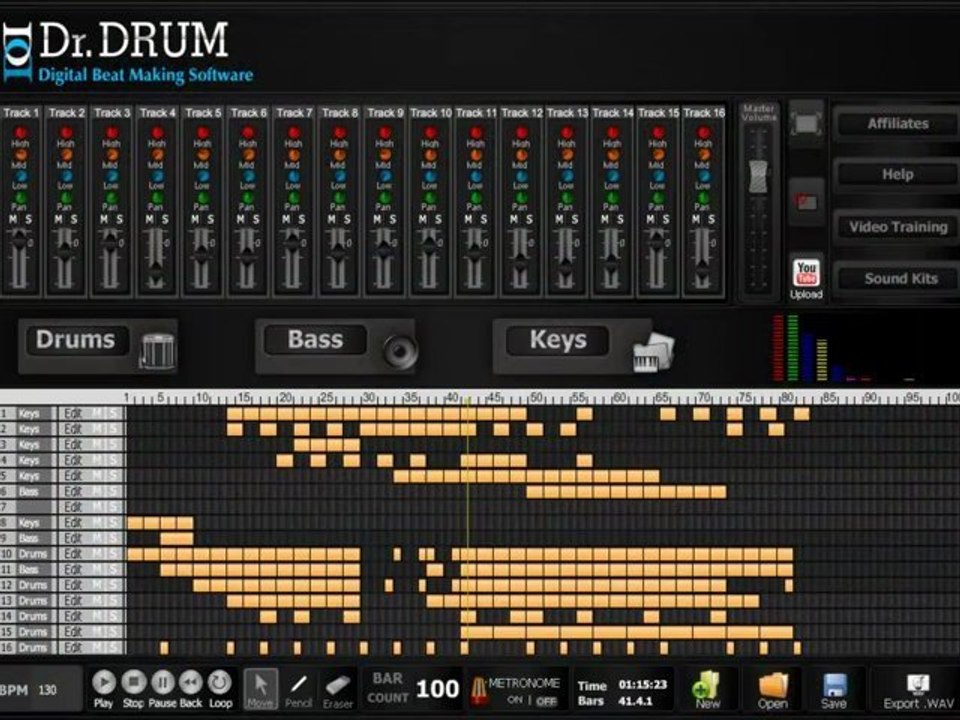The image size is (960, 720).
Task: Click bar 50 on the timeline ruler
Action: coord(536,398)
